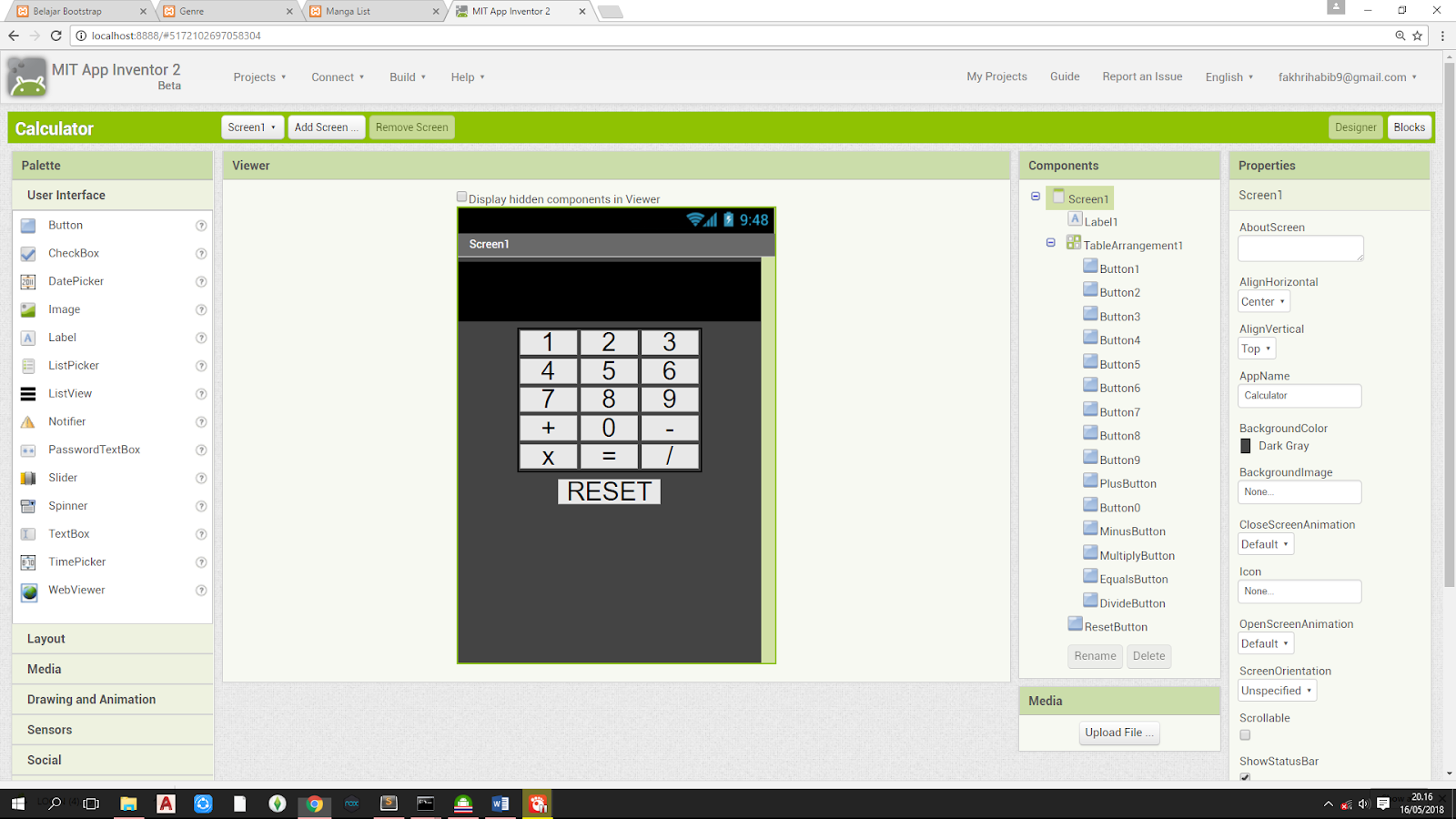
Task: Click the AppName input field showing Calculator
Action: [x=1299, y=395]
